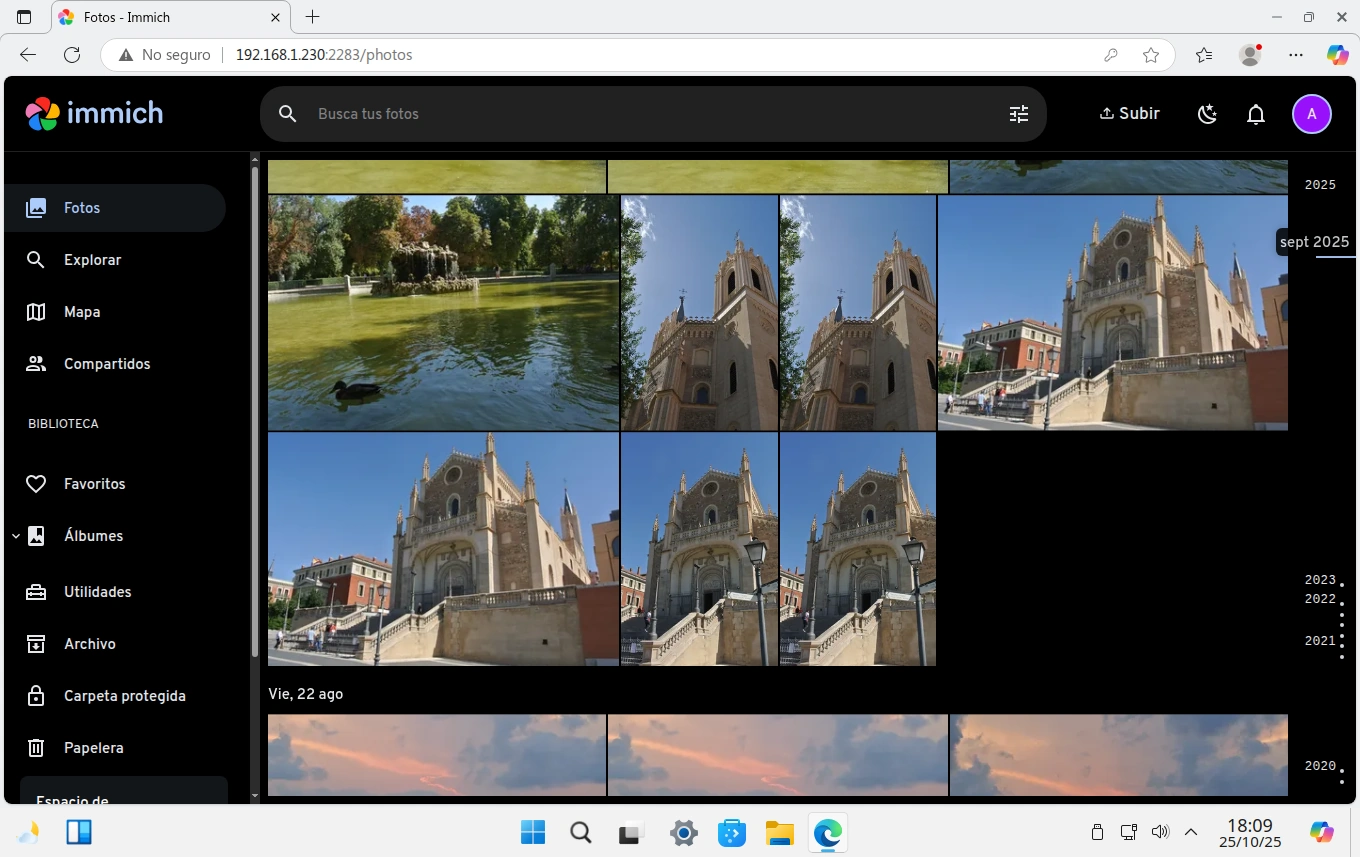This screenshot has width=1360, height=857.
Task: Open Edge browser settings ellipsis menu
Action: (1296, 55)
